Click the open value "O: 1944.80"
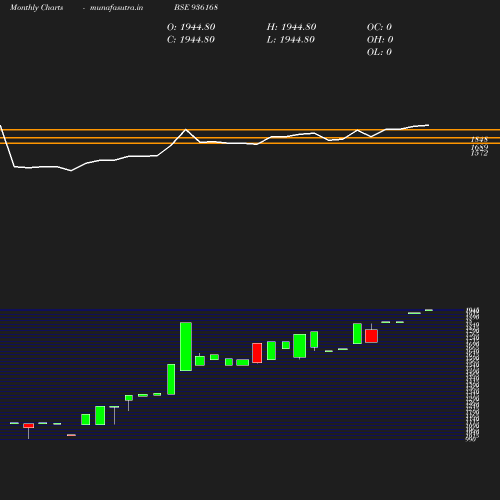The image size is (500, 500). (191, 27)
